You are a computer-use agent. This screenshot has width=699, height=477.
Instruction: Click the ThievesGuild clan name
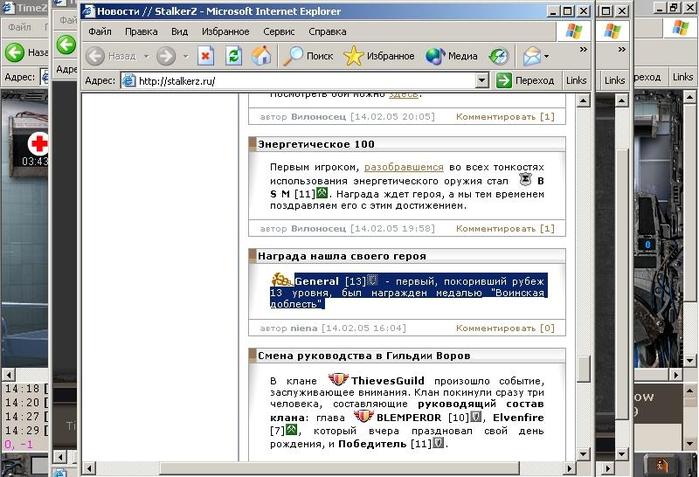388,381
